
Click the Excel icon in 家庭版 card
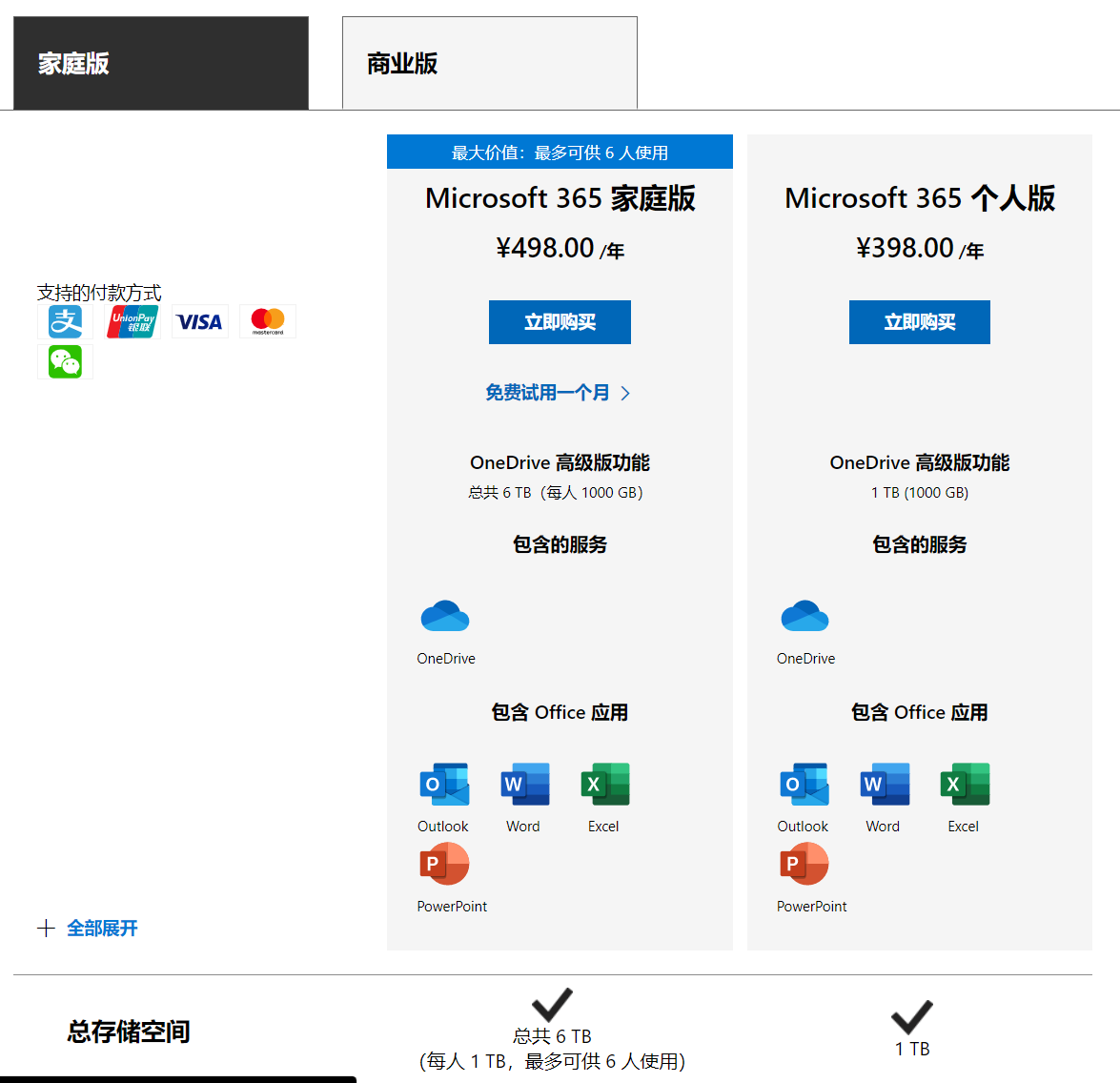coord(605,785)
